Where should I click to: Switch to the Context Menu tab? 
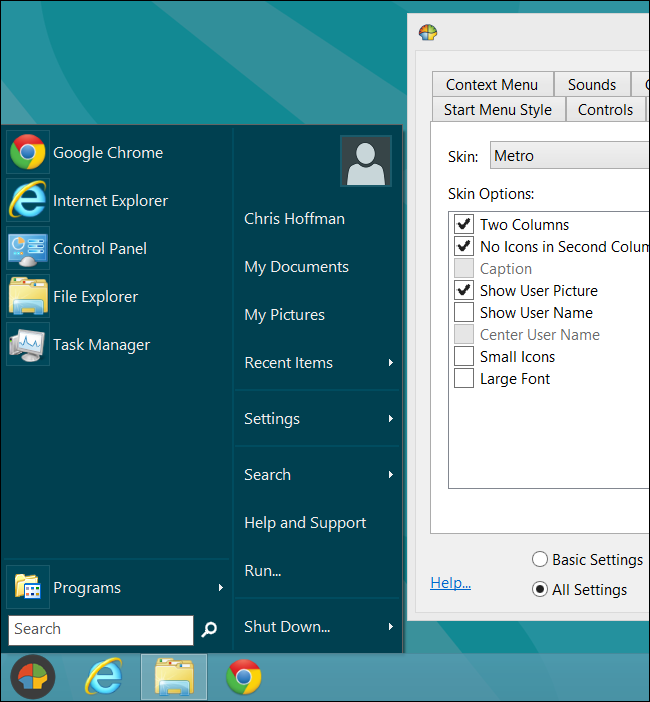click(x=492, y=84)
